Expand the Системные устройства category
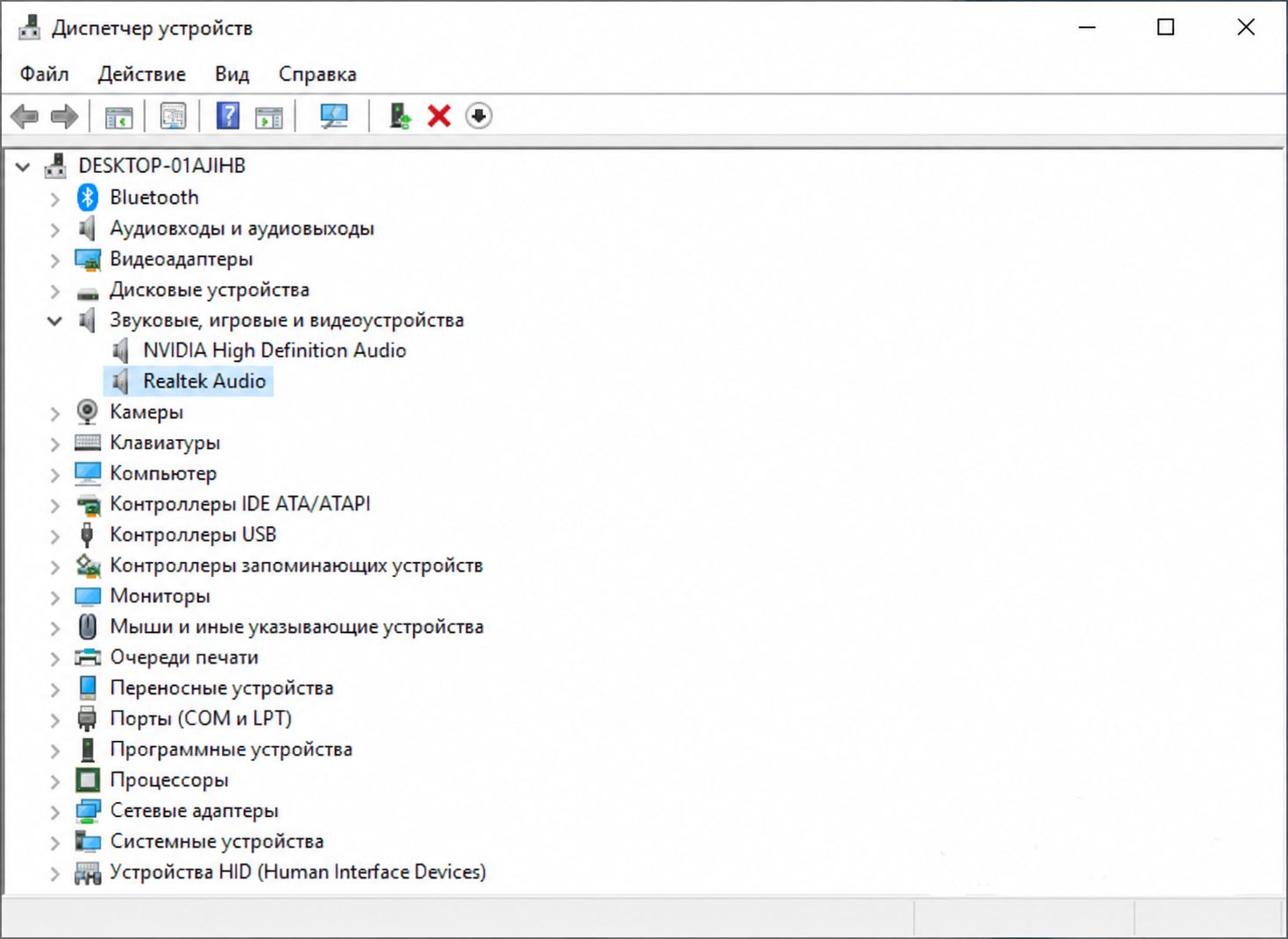Screen dimensions: 1288x939 coord(55,843)
